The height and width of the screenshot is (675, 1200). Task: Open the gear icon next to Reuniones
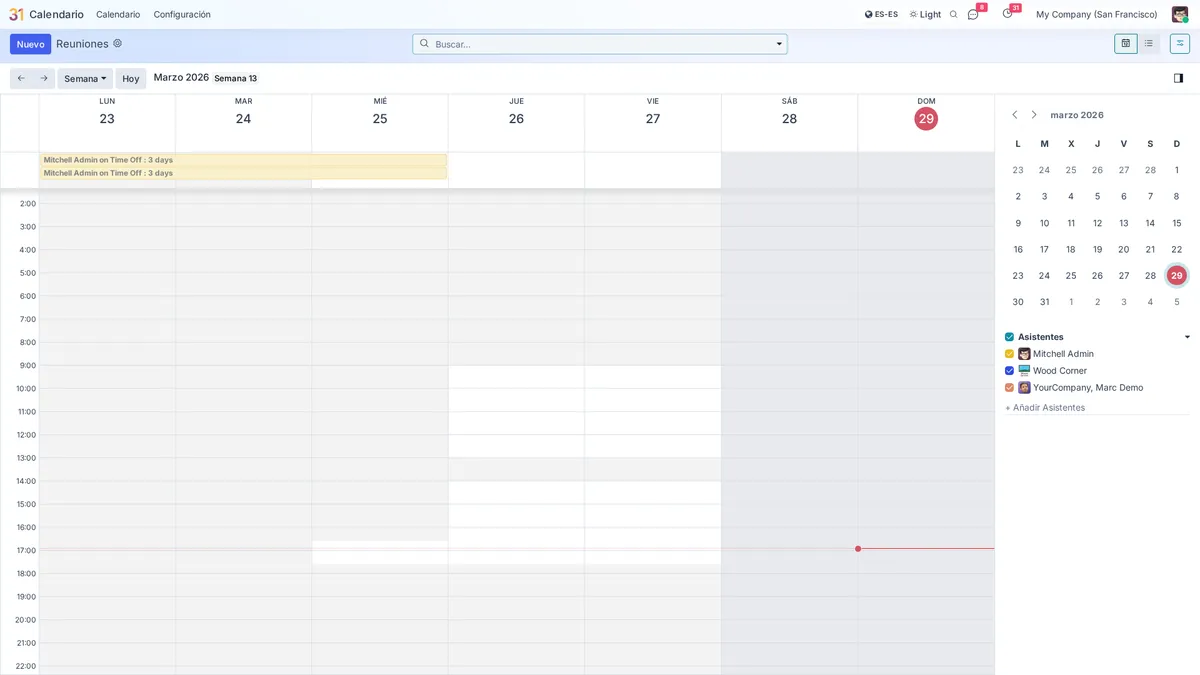[x=117, y=43]
